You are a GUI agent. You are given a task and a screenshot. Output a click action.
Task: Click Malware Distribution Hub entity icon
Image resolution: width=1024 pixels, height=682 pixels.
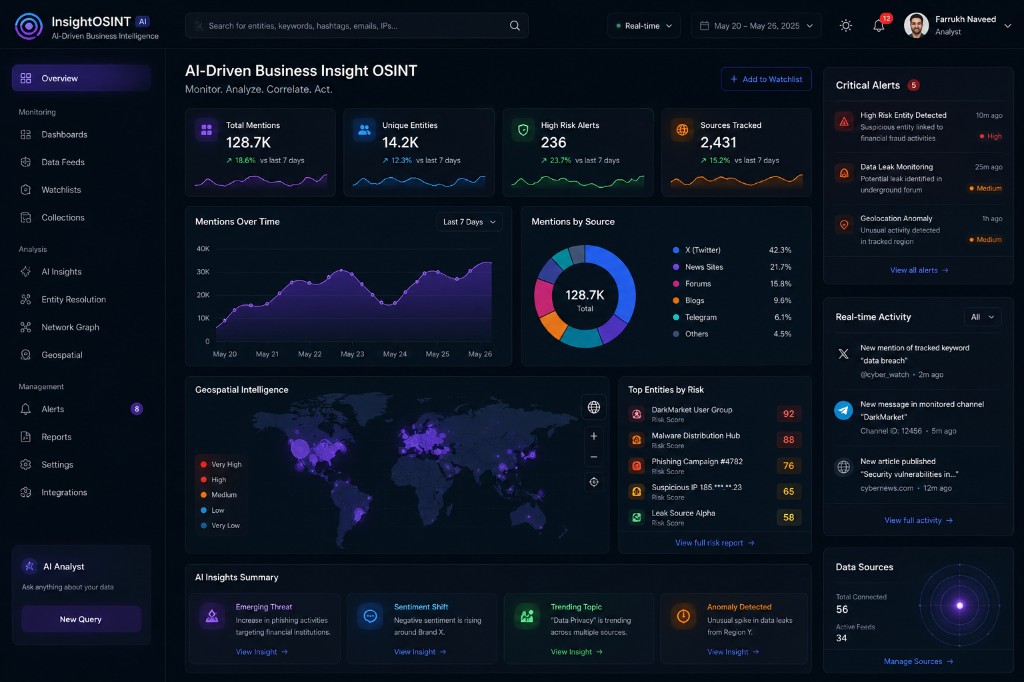coord(636,440)
